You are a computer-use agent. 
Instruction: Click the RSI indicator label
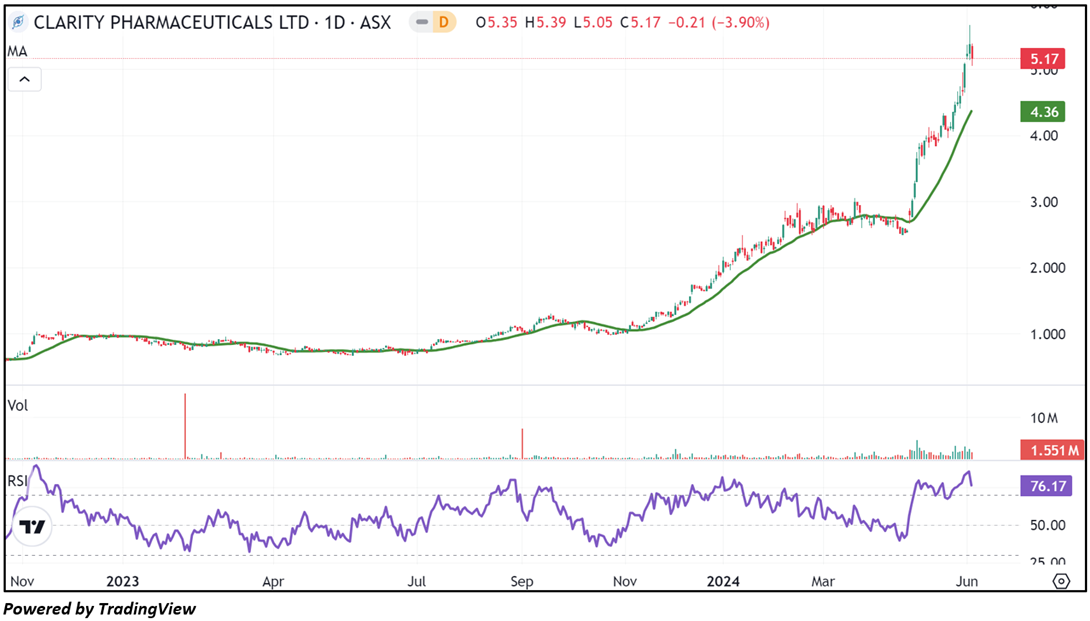pyautogui.click(x=17, y=481)
